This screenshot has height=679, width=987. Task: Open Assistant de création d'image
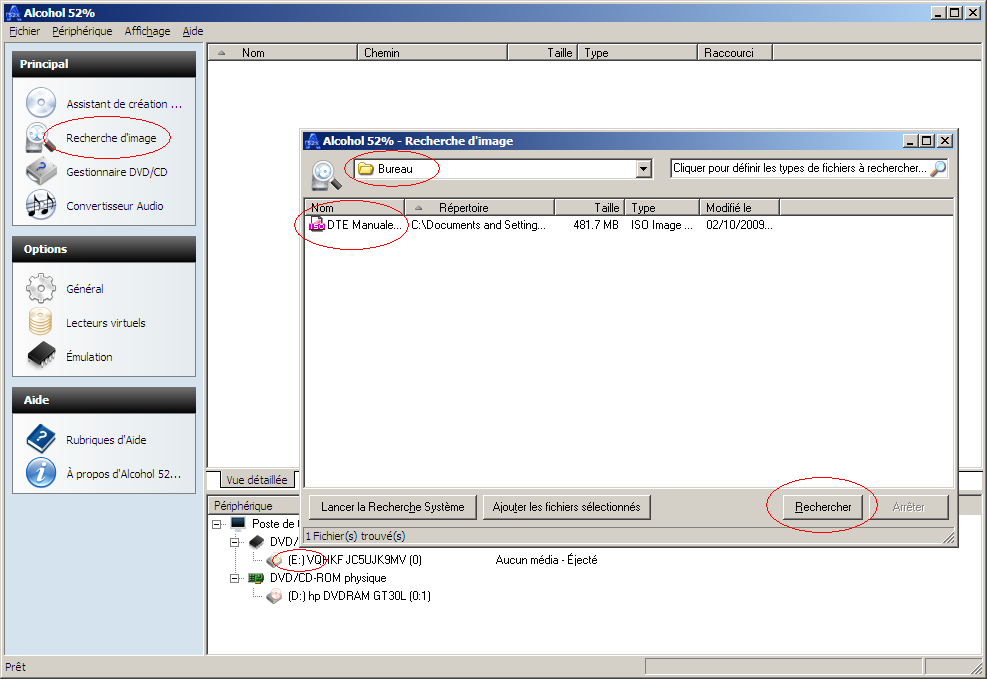click(x=124, y=104)
